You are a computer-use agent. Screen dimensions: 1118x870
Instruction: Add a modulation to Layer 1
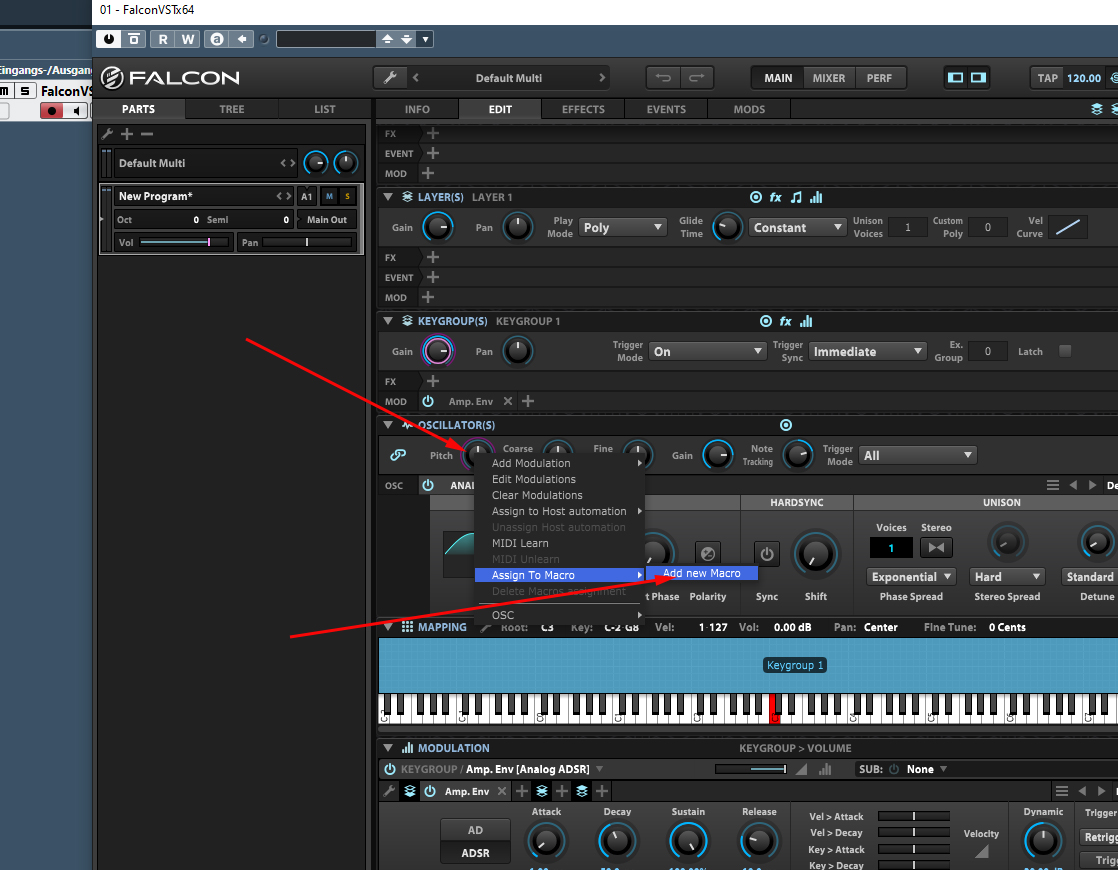pos(428,297)
